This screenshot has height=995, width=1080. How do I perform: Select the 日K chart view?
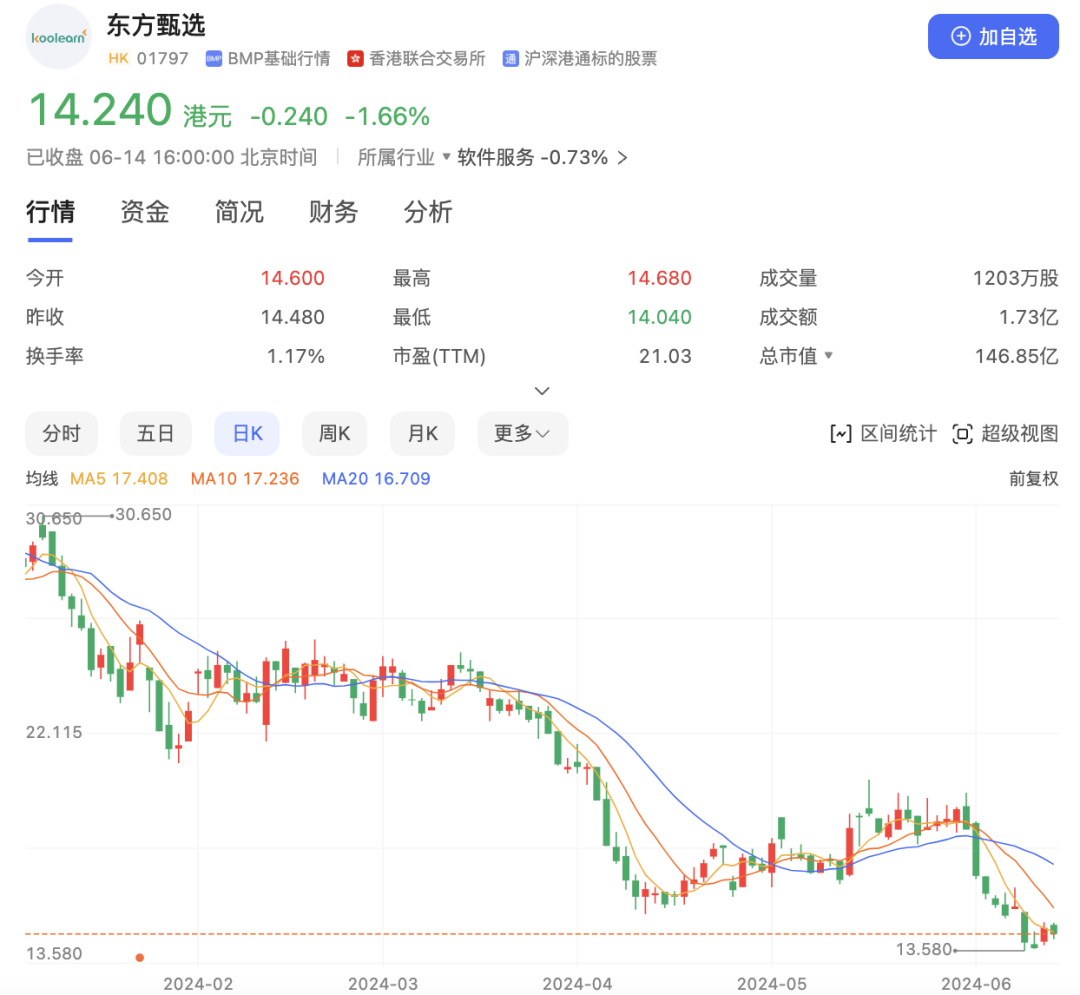(x=247, y=434)
